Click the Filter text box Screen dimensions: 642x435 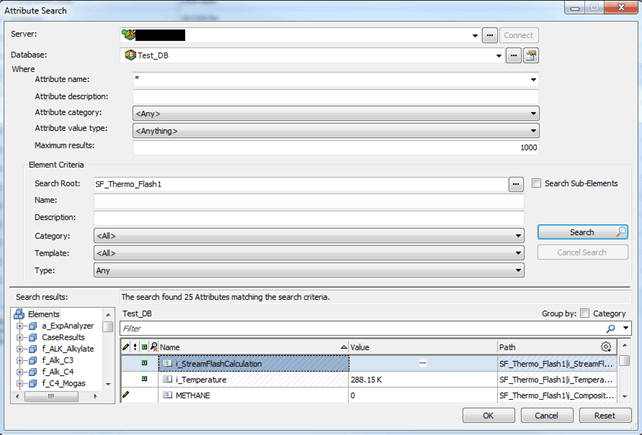click(x=362, y=329)
